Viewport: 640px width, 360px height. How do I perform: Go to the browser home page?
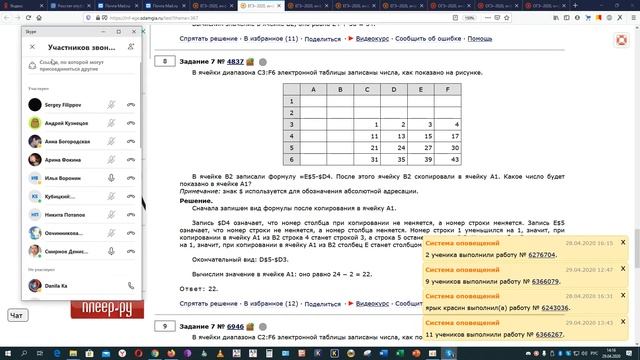pos(39,18)
